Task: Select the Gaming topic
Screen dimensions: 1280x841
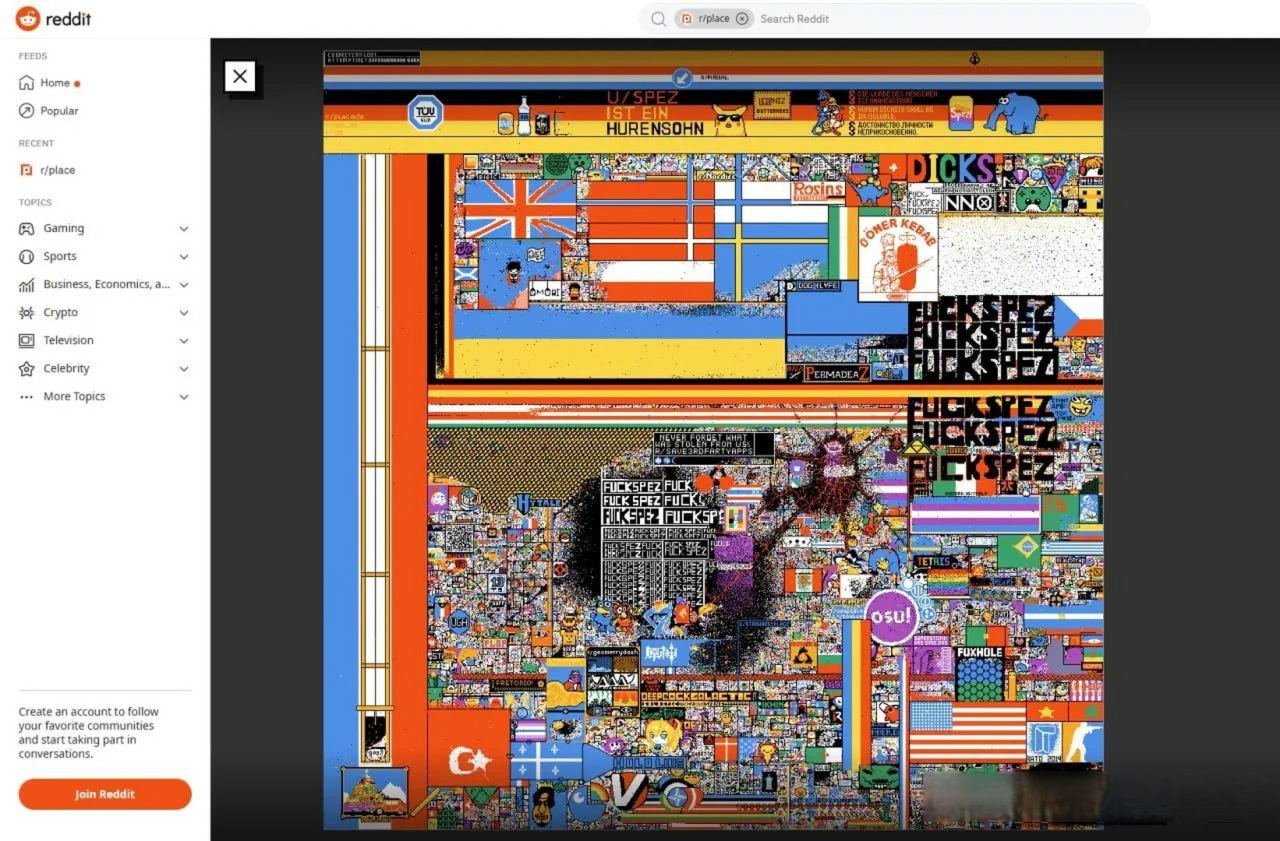Action: click(64, 229)
